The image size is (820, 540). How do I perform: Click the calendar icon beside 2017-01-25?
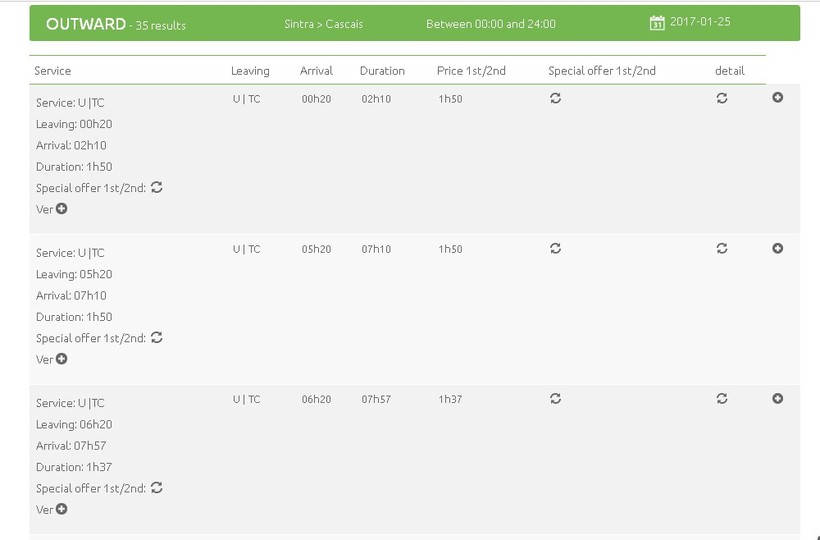657,23
